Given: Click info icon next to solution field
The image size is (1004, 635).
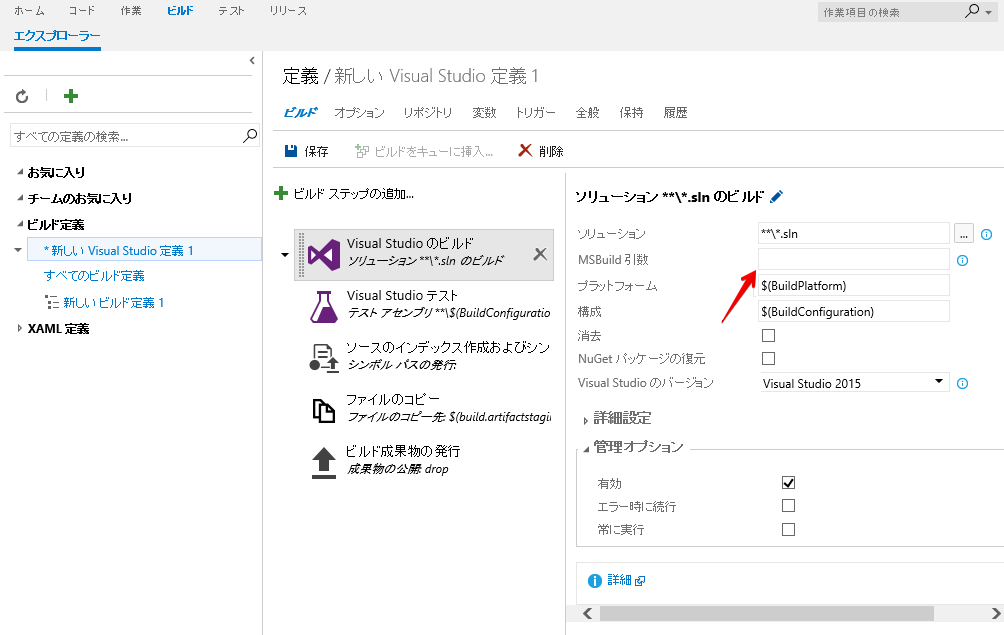Looking at the screenshot, I should coord(987,234).
